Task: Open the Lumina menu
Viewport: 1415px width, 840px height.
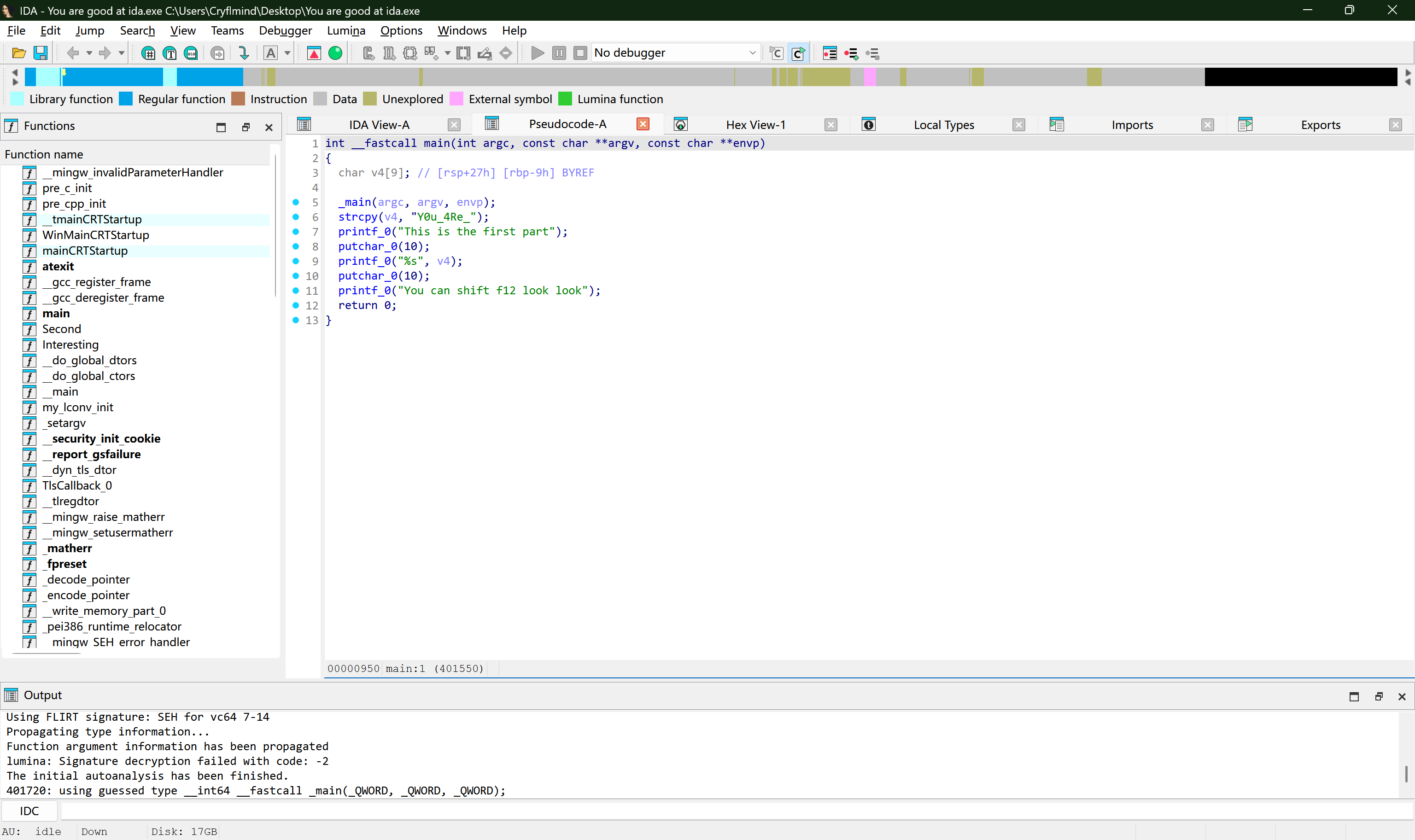Action: pyautogui.click(x=346, y=30)
